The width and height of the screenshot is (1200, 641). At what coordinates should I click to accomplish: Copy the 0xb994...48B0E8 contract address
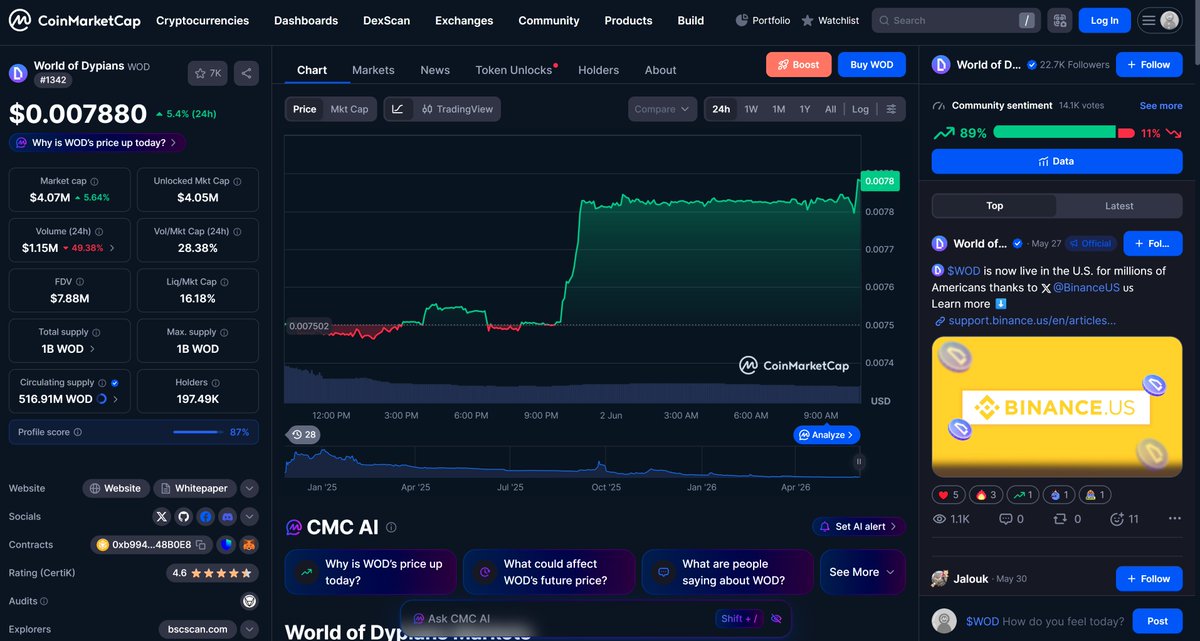201,545
